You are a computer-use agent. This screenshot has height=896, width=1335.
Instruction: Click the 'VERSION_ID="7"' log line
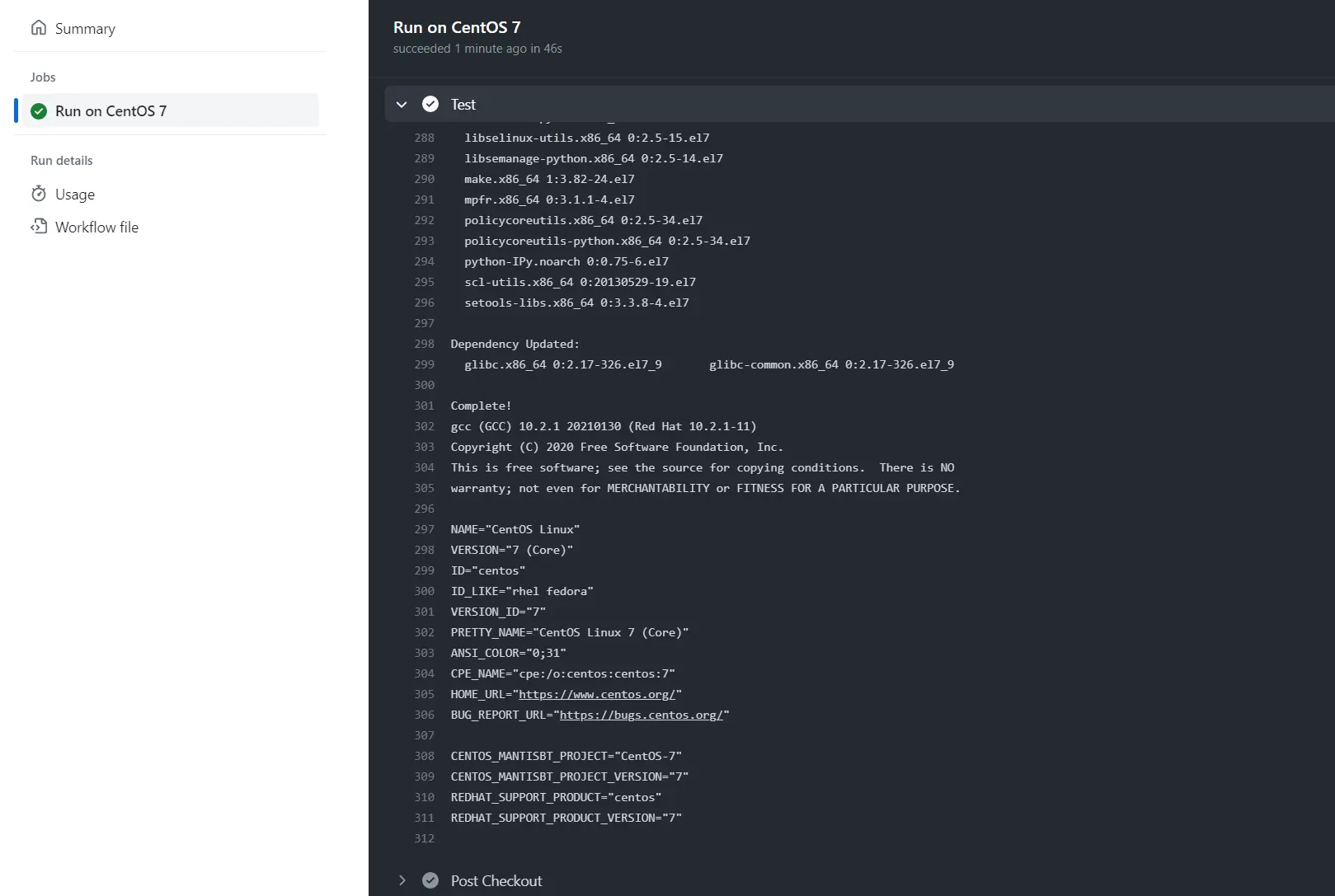pos(498,612)
